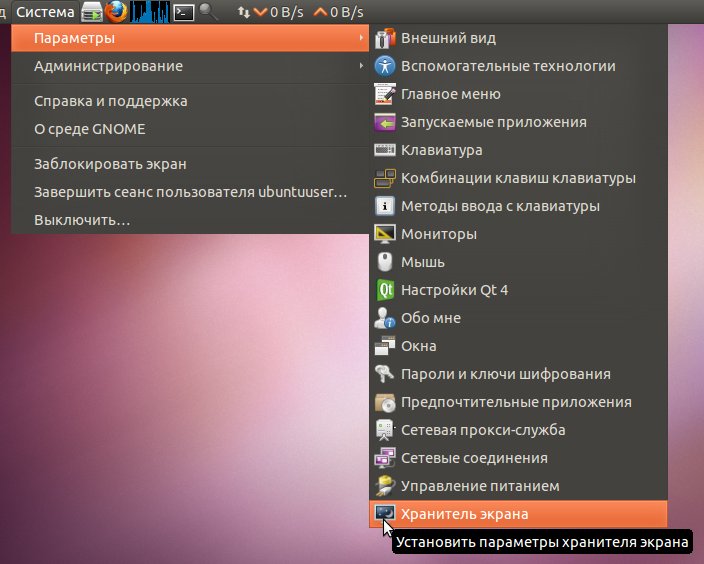
Task: Click the Запускаемые приложения icon
Action: [385, 122]
